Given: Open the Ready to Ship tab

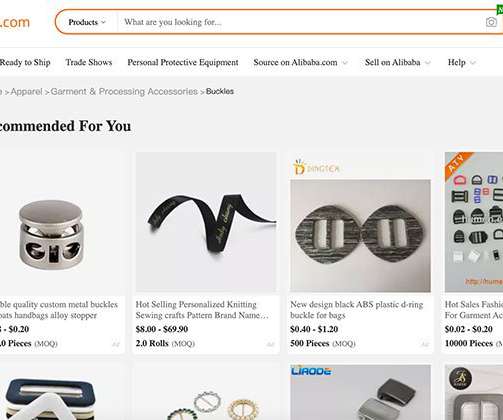Looking at the screenshot, I should click(25, 62).
